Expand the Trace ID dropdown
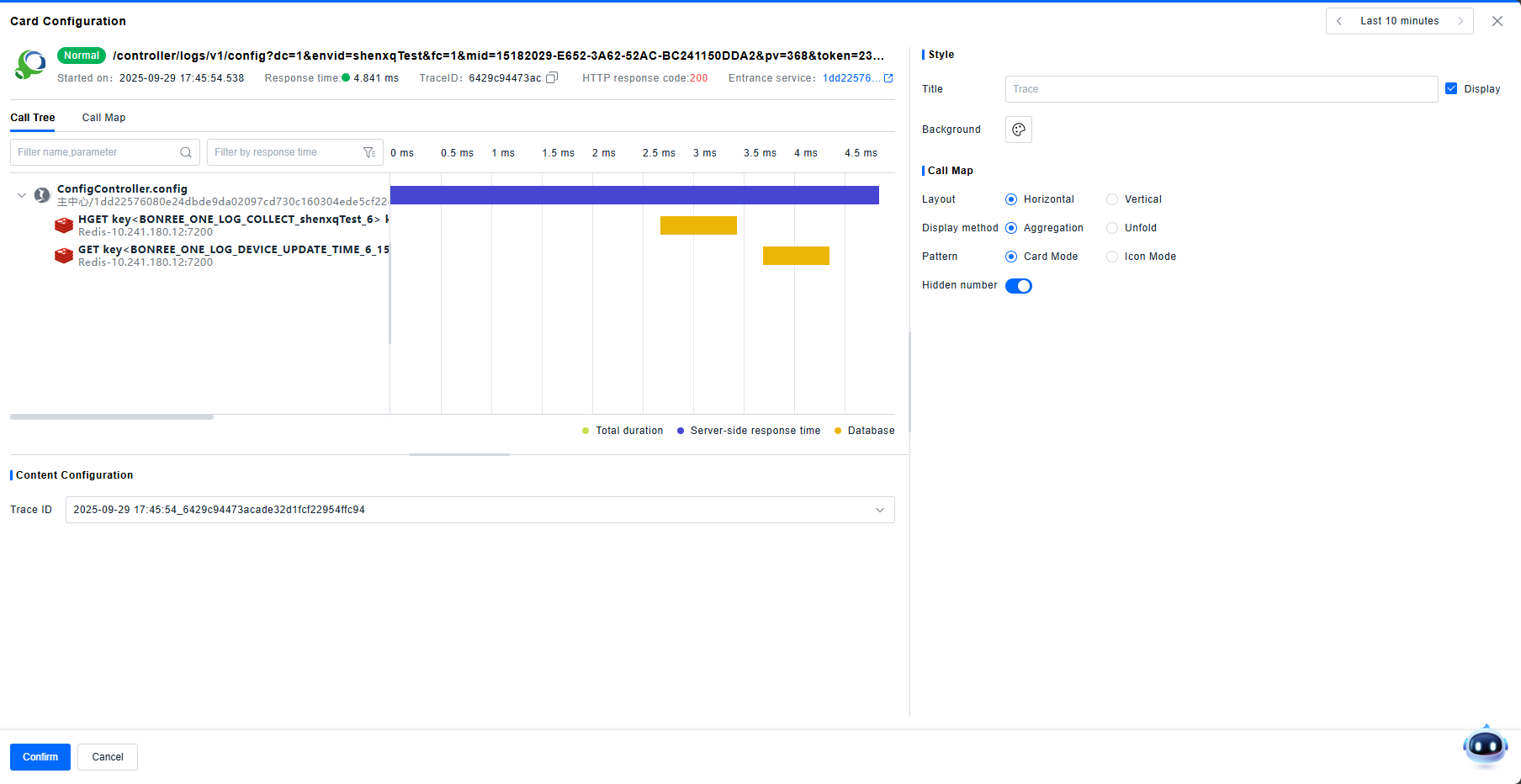 880,510
